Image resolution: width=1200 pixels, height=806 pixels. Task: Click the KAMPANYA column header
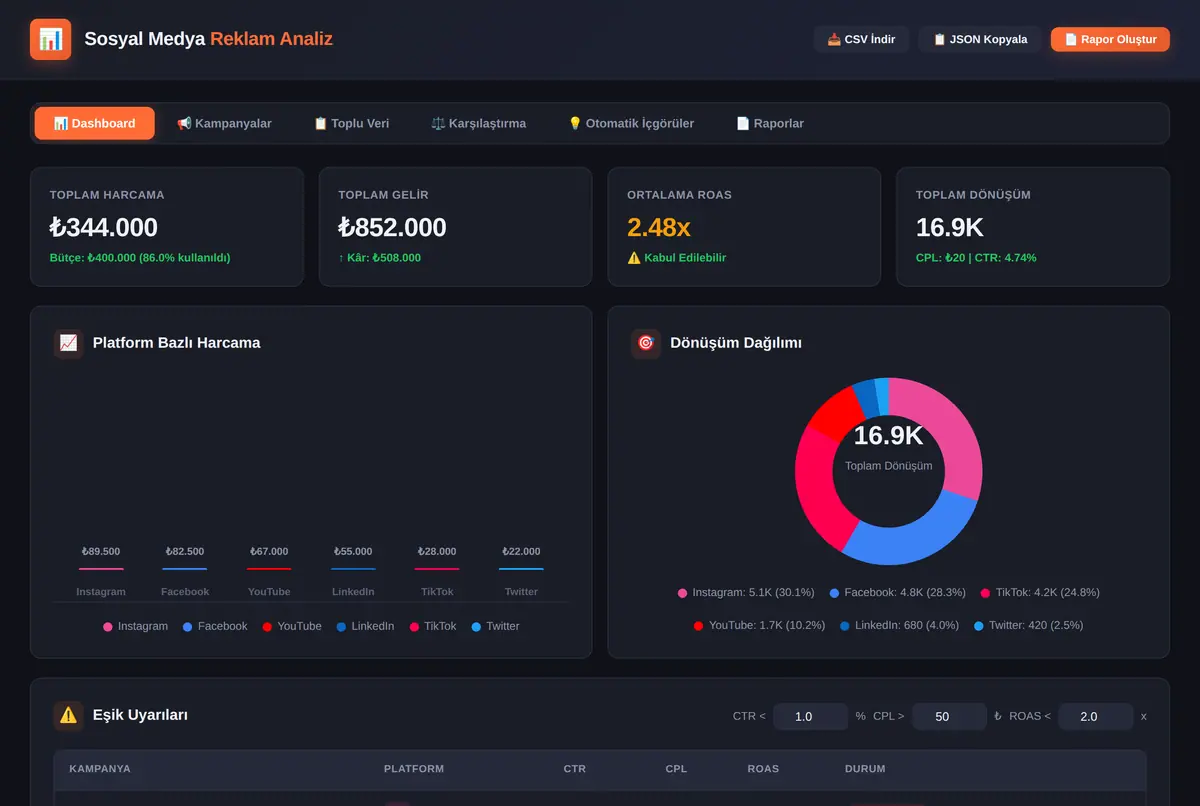coord(100,769)
